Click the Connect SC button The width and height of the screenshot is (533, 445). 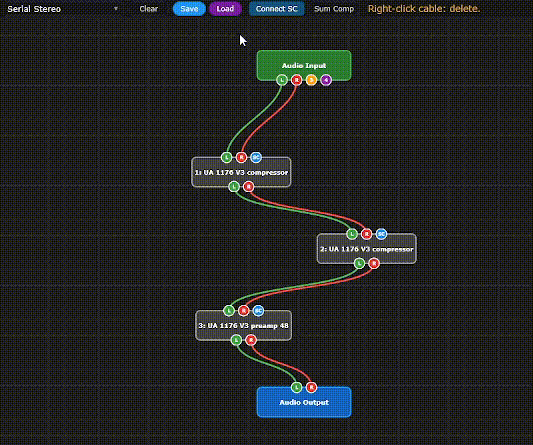(277, 9)
